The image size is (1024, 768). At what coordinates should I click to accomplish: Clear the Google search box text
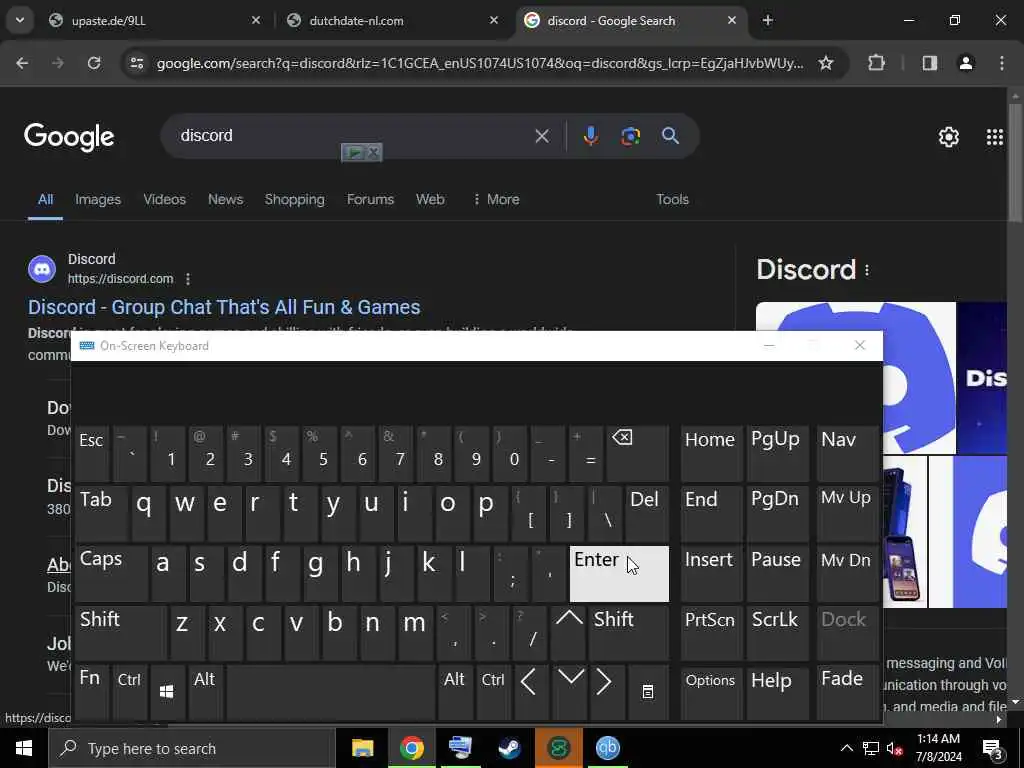(x=541, y=136)
